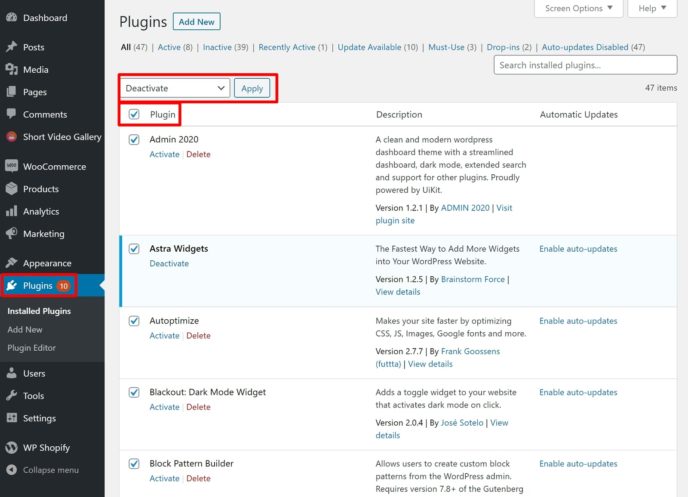Open Add New submenu item

[25, 329]
